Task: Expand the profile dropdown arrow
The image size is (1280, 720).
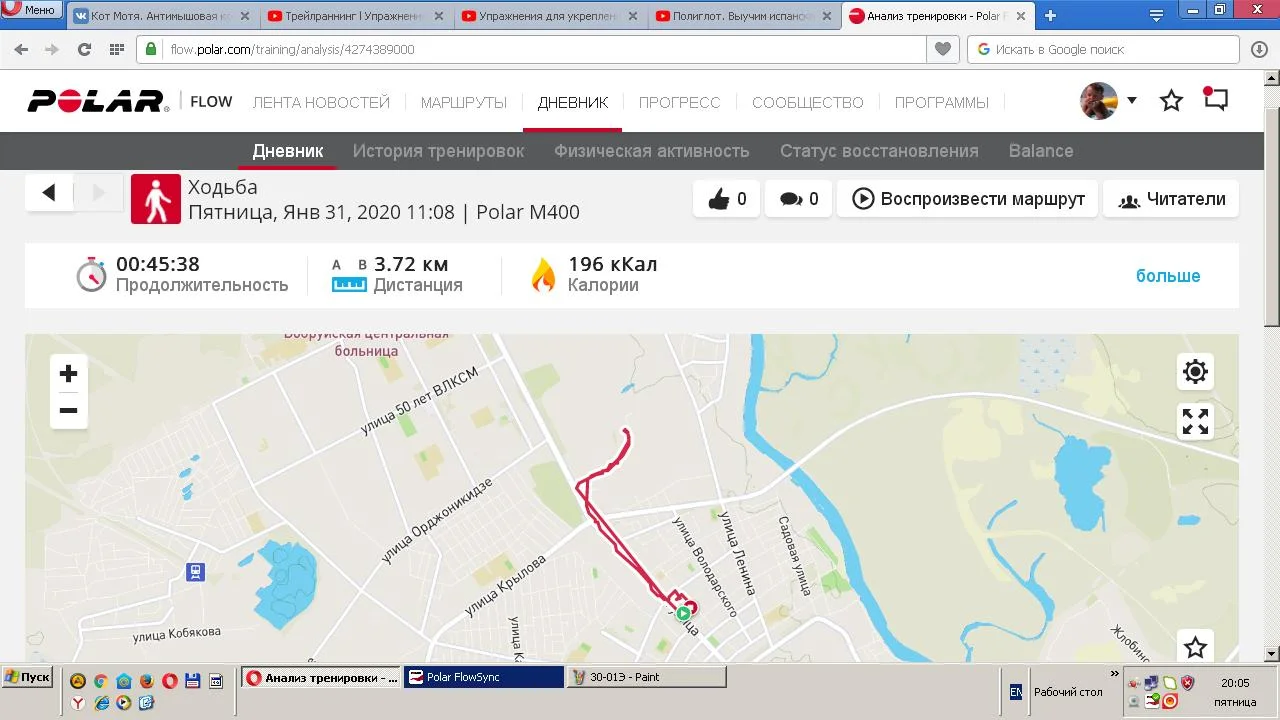Action: pyautogui.click(x=1132, y=100)
